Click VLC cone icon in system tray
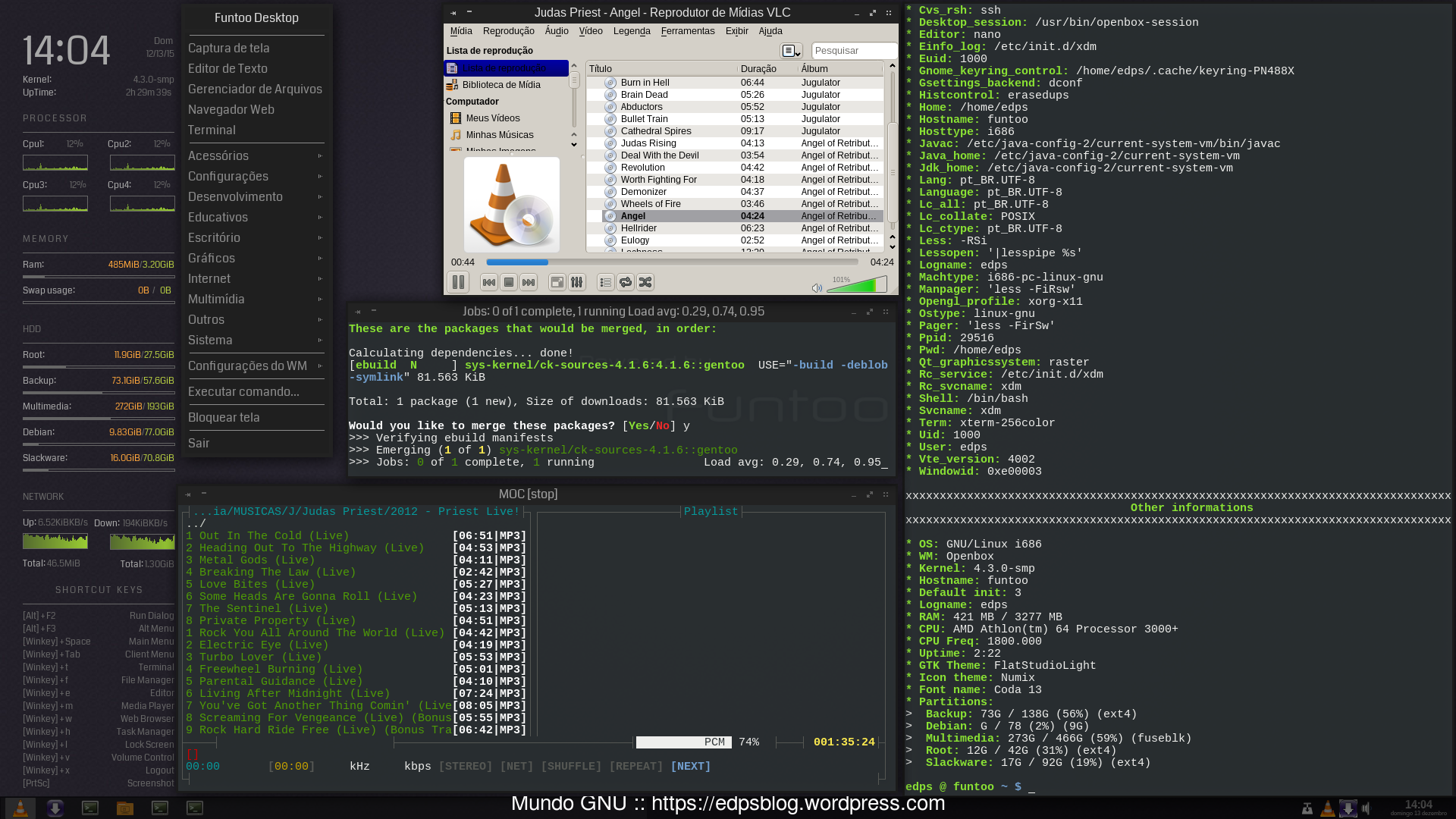This screenshot has width=1456, height=819. coord(1327,808)
